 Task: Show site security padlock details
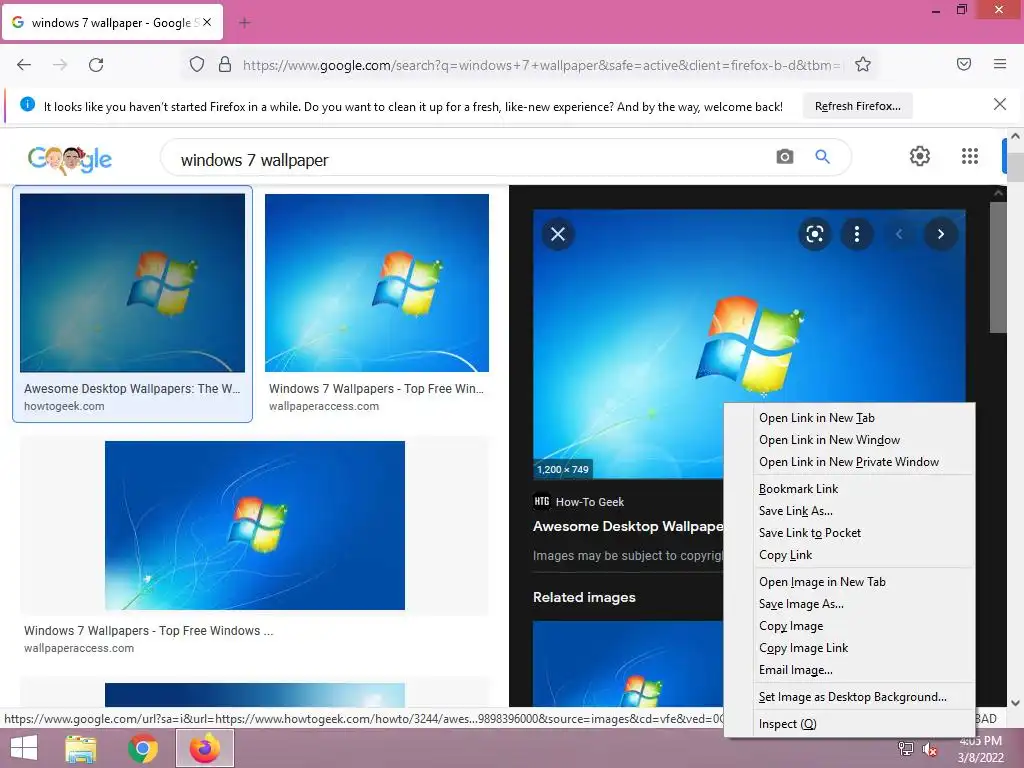point(225,65)
